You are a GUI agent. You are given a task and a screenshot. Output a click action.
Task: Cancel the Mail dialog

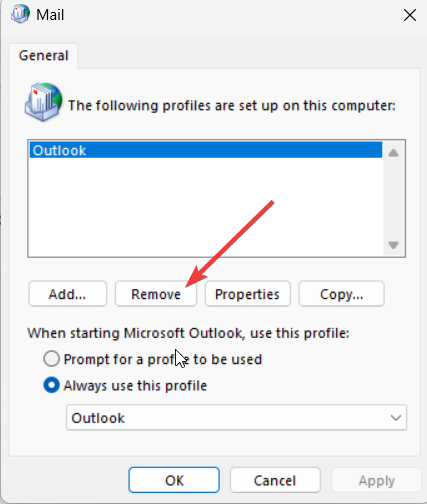(275, 480)
